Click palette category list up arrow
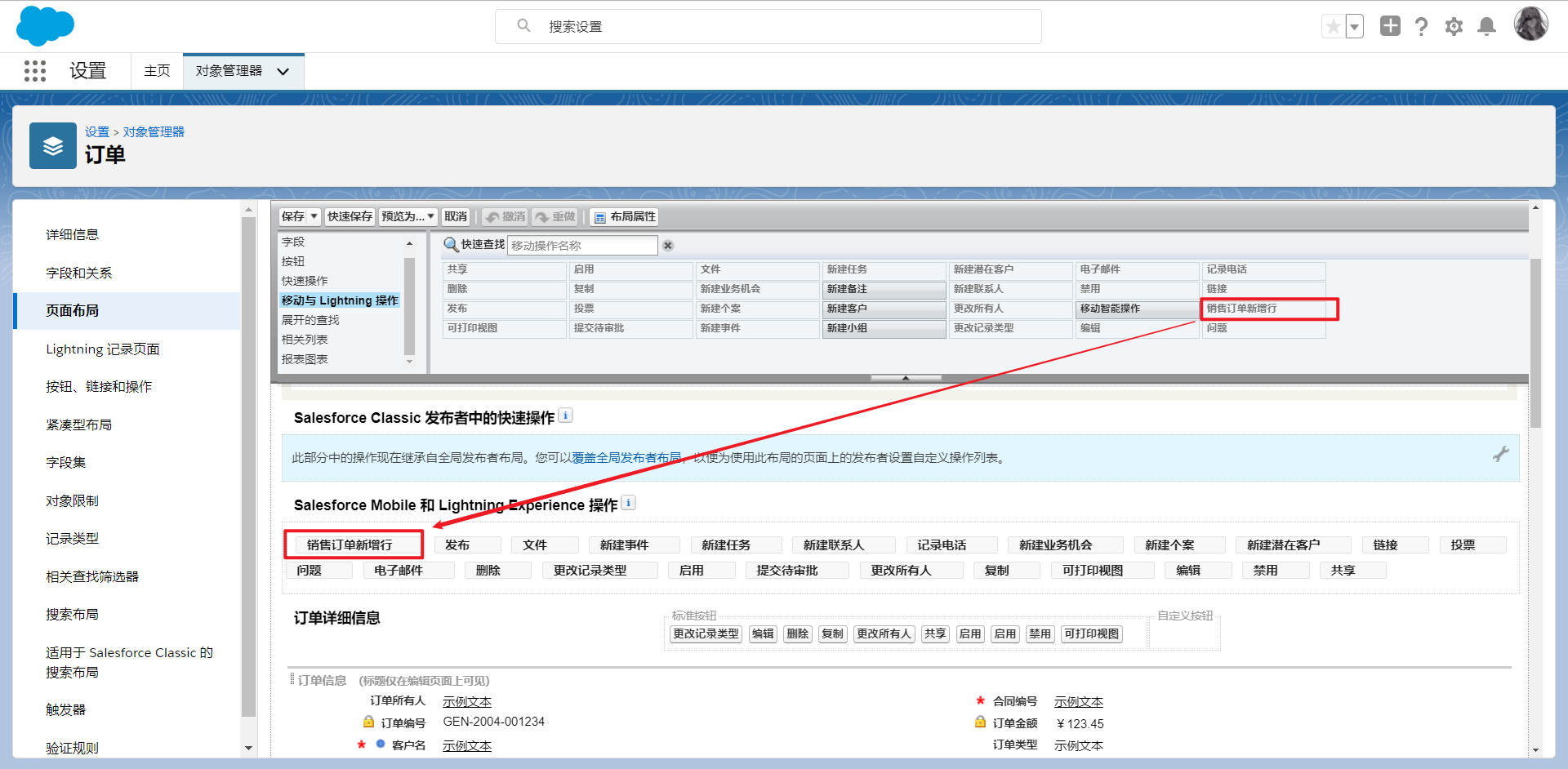Screen dimensions: 1568x769 (410, 243)
